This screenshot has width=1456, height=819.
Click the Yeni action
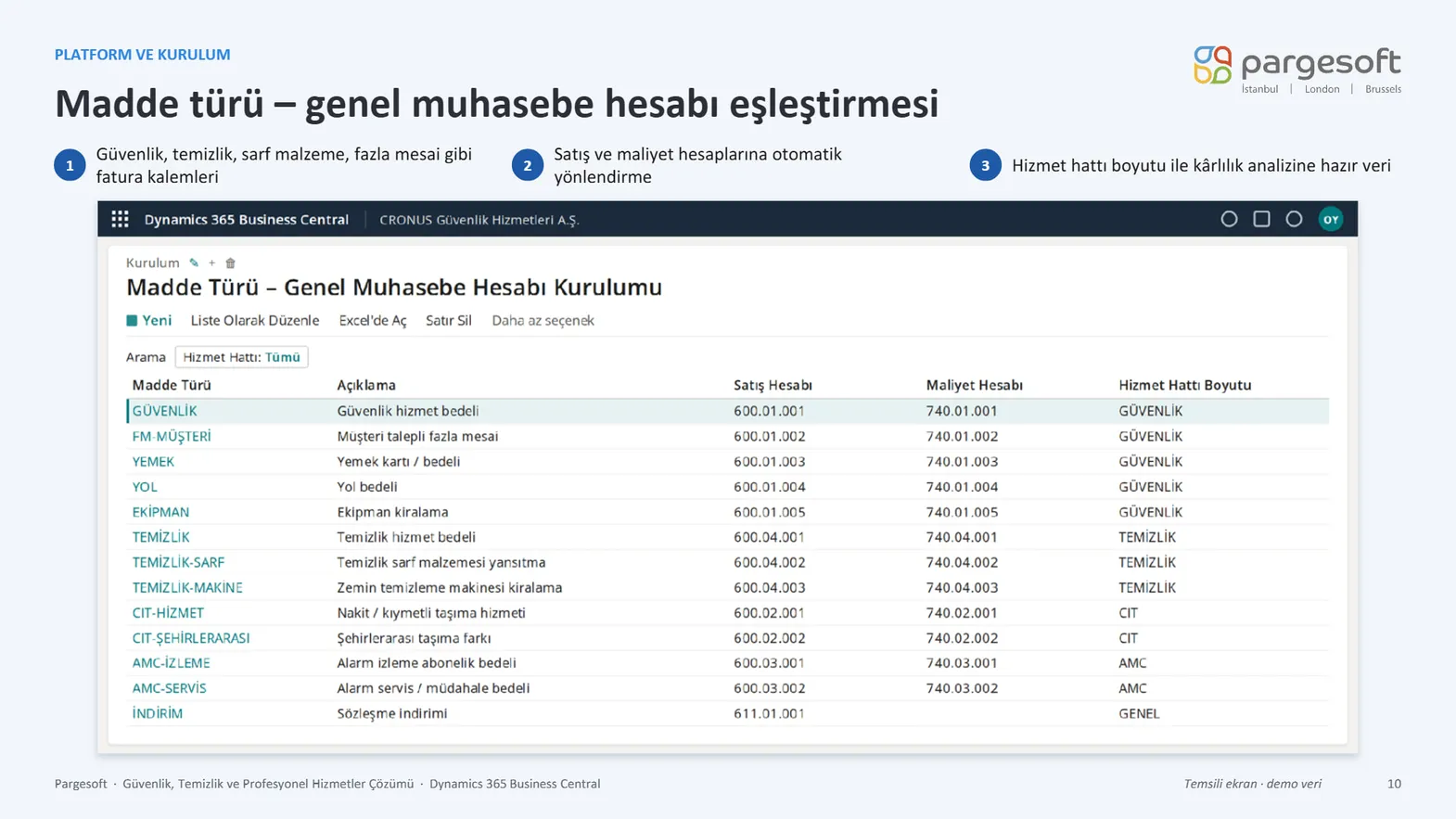click(x=149, y=321)
